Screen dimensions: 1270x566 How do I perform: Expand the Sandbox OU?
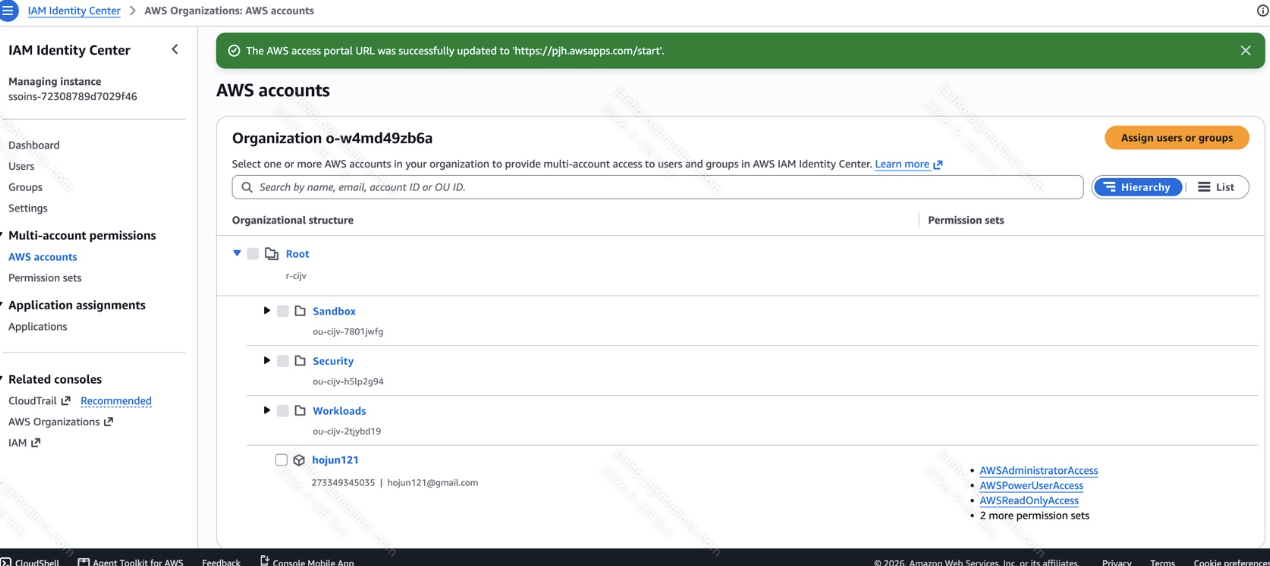(267, 310)
